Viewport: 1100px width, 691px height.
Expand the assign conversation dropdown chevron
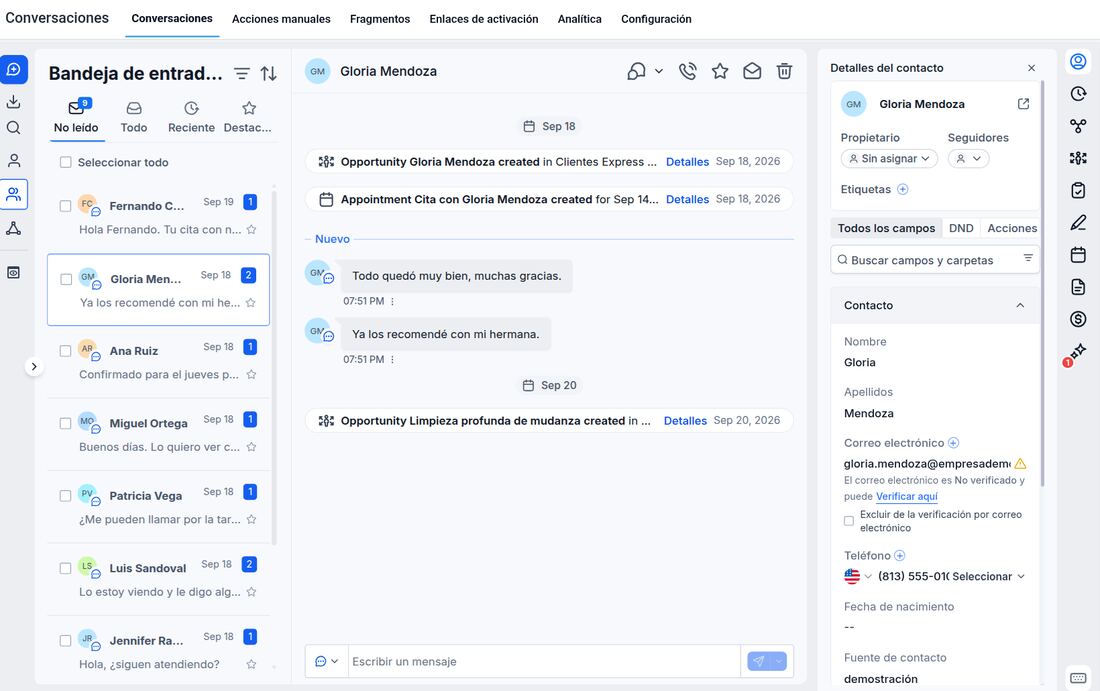(x=659, y=71)
